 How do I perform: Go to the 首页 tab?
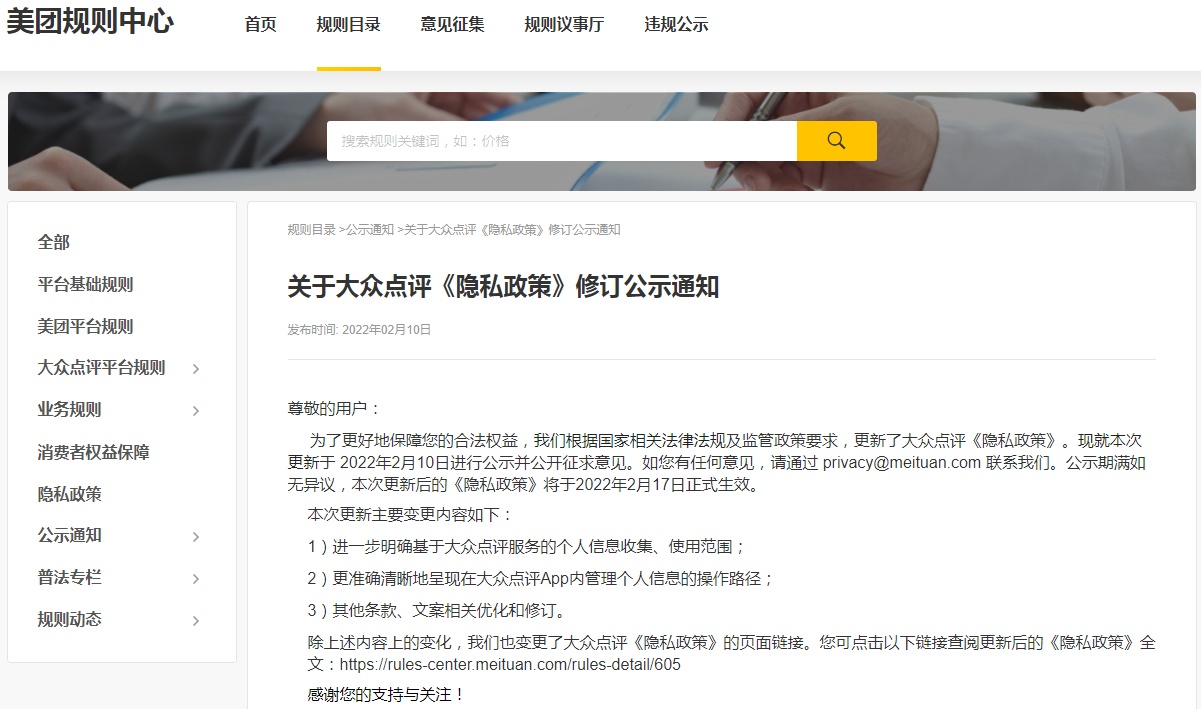tap(261, 25)
